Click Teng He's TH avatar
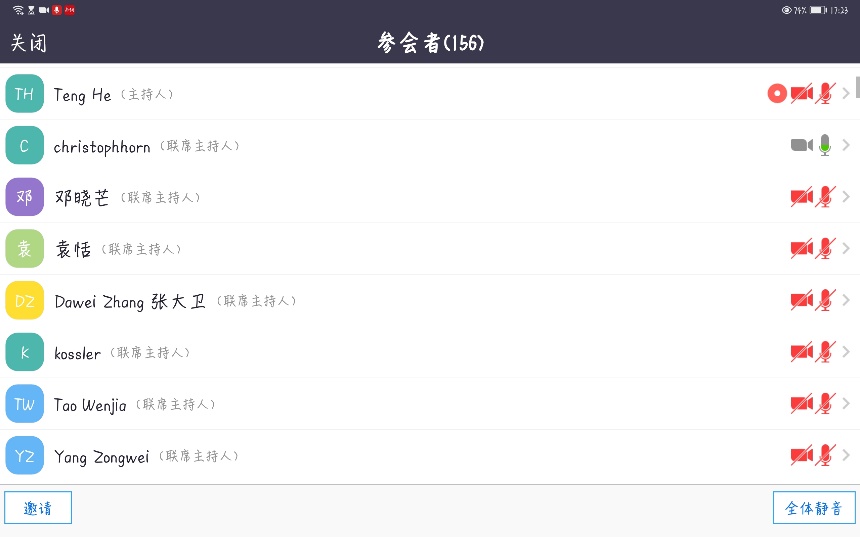This screenshot has width=860, height=537. (x=25, y=94)
